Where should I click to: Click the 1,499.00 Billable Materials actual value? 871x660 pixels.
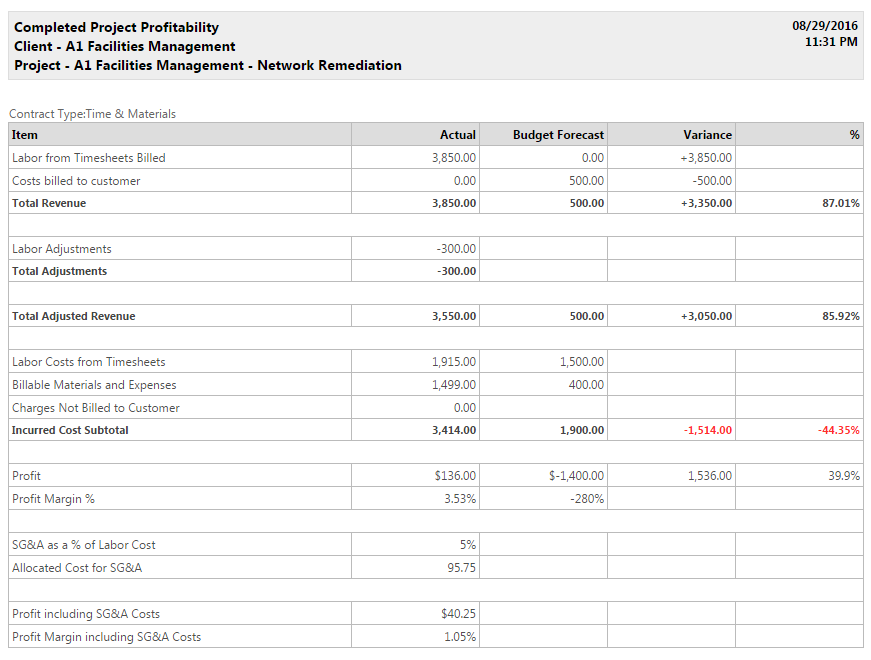pyautogui.click(x=454, y=385)
